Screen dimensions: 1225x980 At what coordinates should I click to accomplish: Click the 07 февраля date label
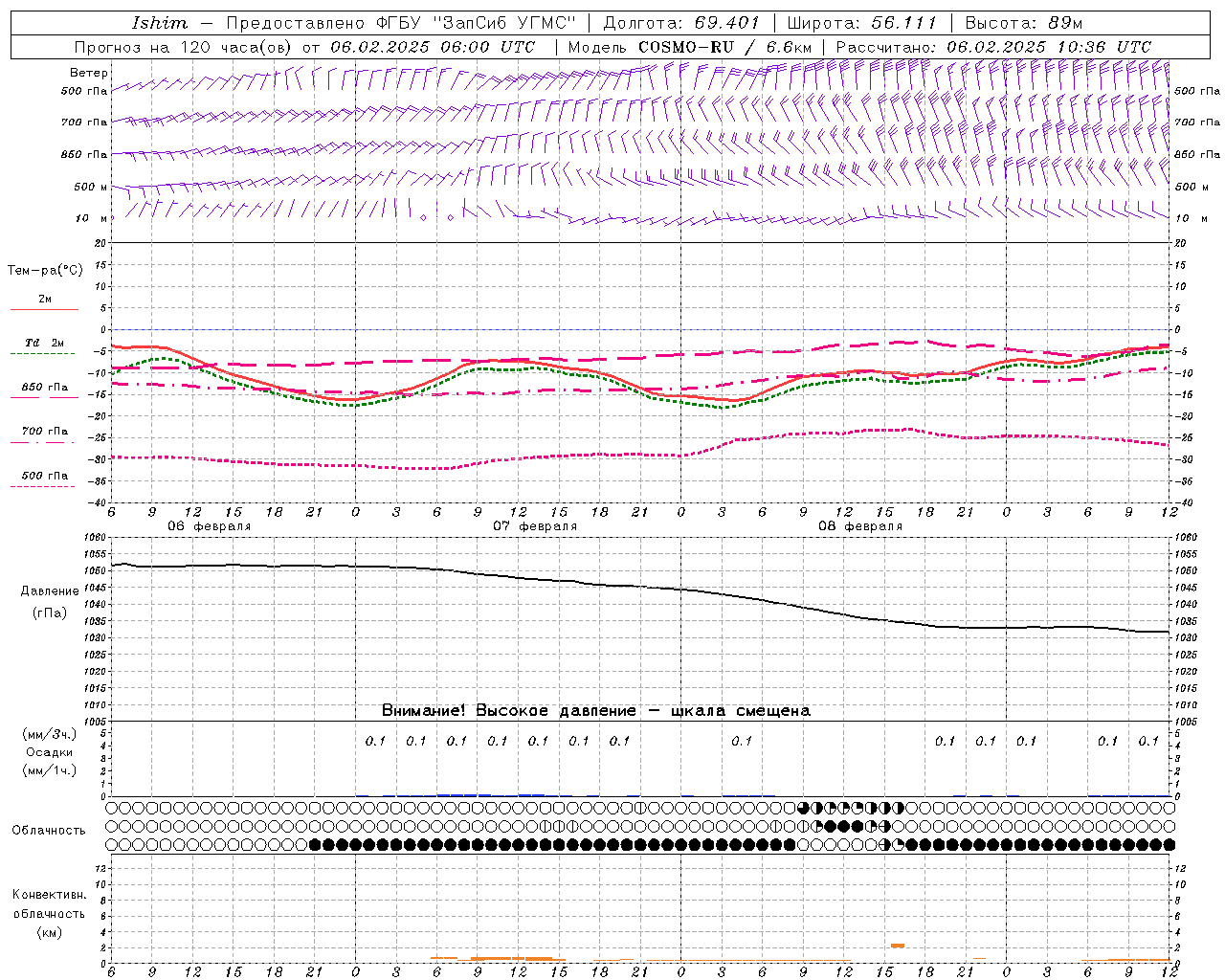click(535, 526)
